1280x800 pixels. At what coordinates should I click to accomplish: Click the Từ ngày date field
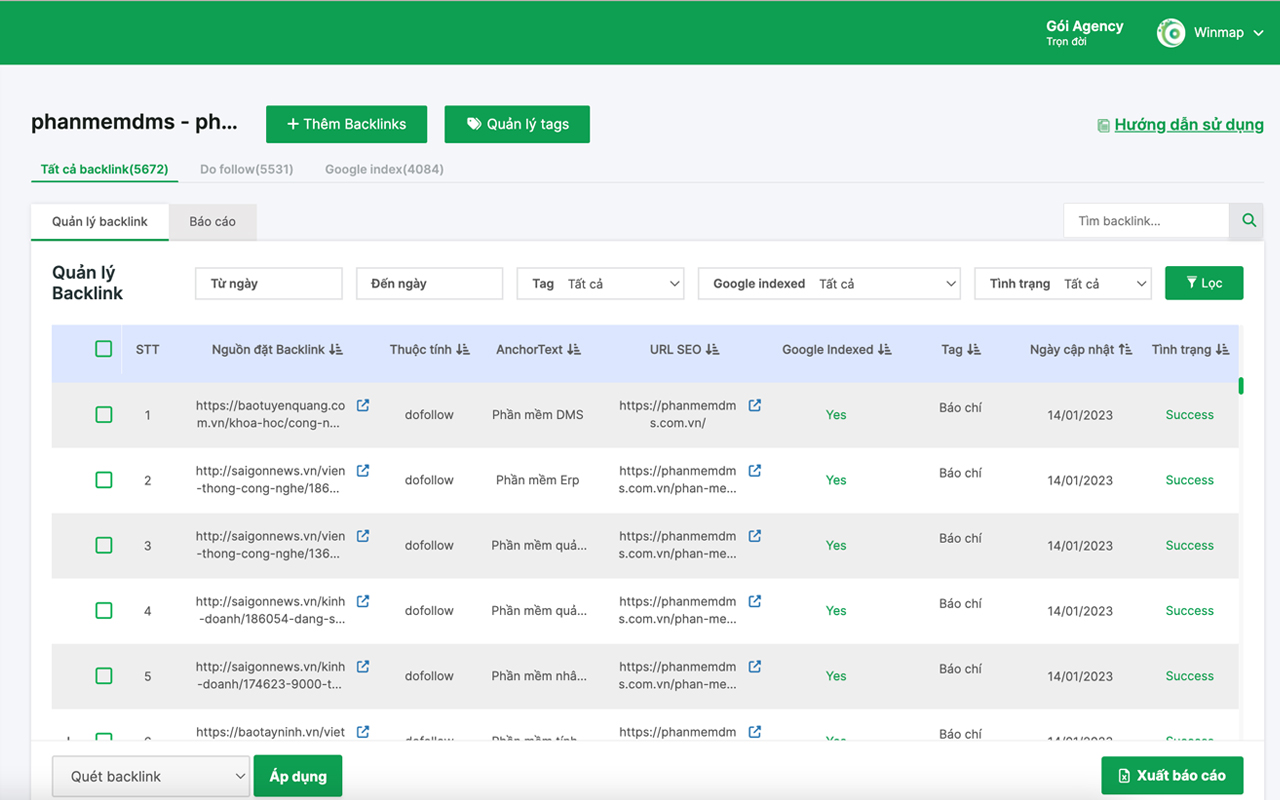point(269,284)
